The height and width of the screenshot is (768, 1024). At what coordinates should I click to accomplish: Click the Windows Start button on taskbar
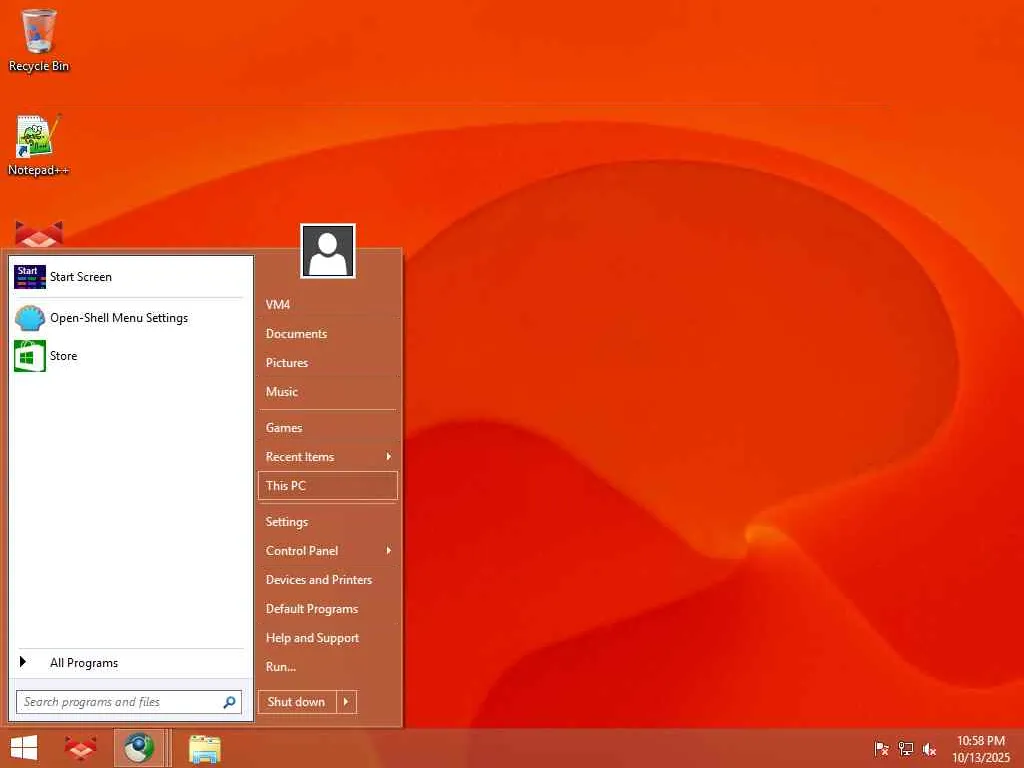coord(24,748)
